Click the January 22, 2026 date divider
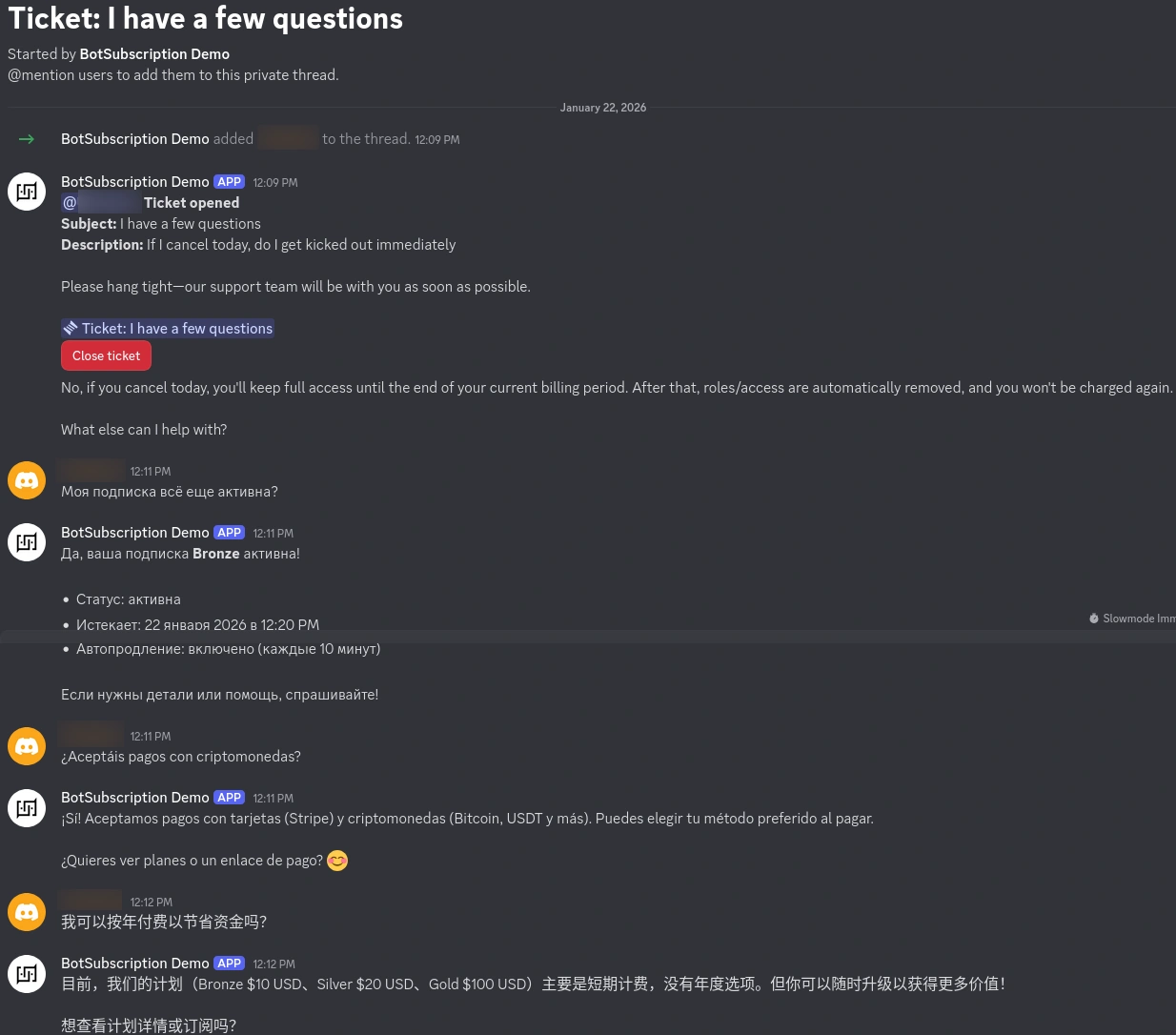Image resolution: width=1176 pixels, height=1035 pixels. click(x=602, y=108)
